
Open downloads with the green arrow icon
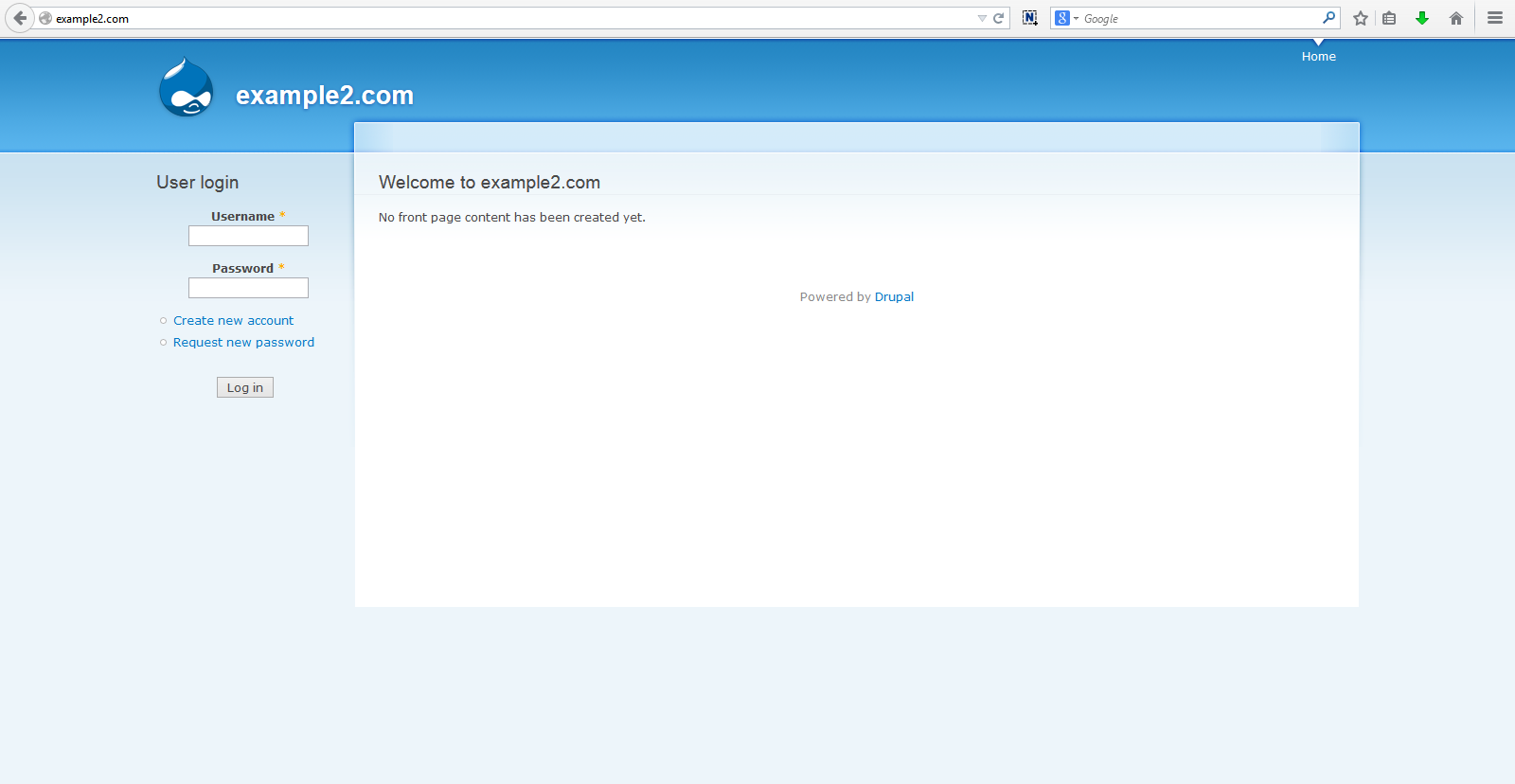(1422, 18)
